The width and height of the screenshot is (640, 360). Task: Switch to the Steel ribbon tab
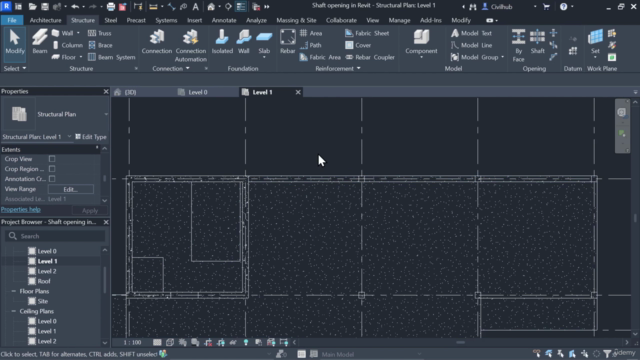(x=111, y=20)
